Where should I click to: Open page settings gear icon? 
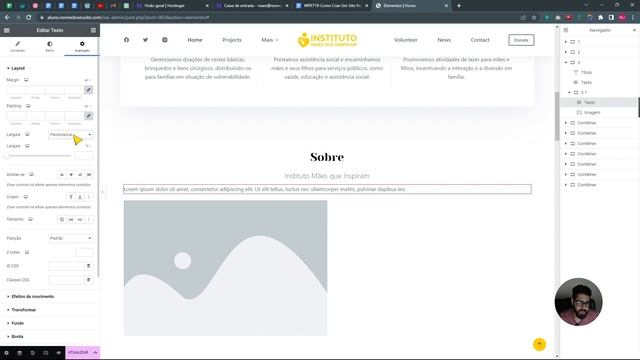coord(7,353)
